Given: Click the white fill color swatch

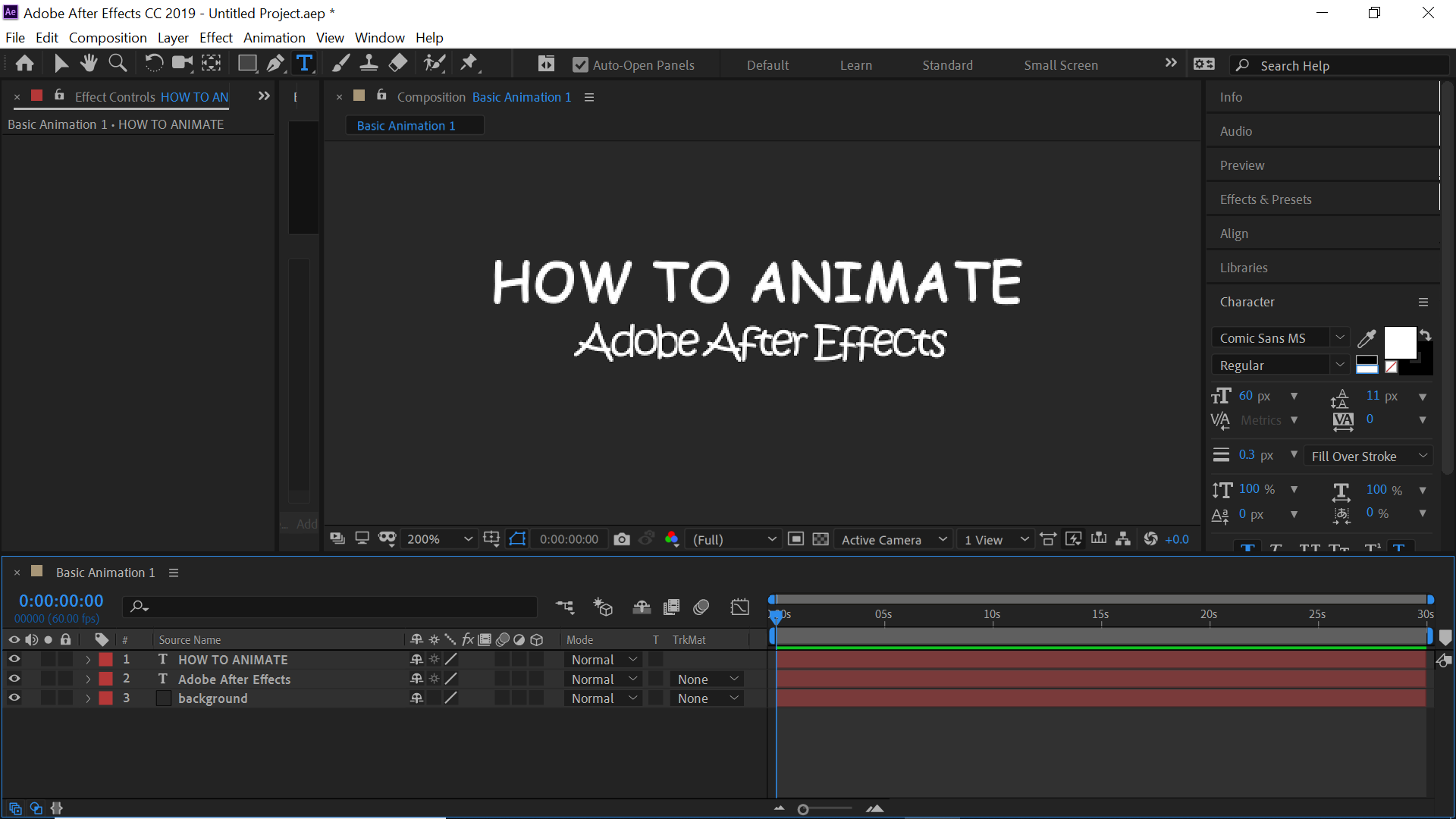Looking at the screenshot, I should click(1400, 342).
